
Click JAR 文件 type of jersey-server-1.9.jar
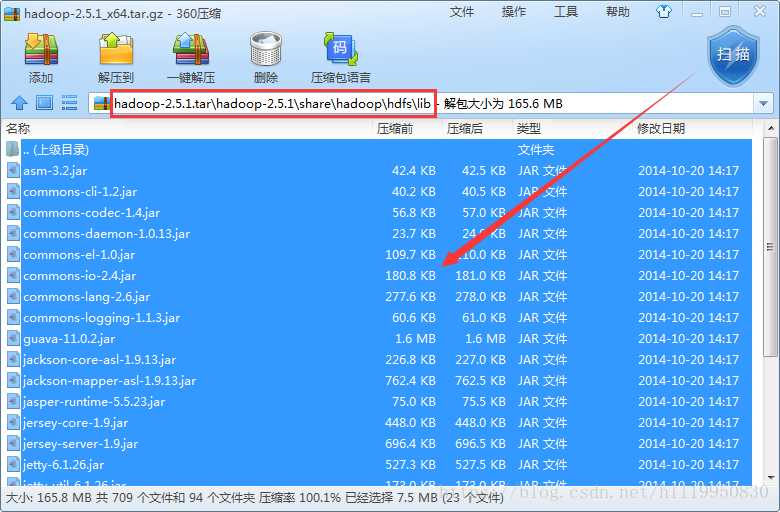tap(542, 443)
